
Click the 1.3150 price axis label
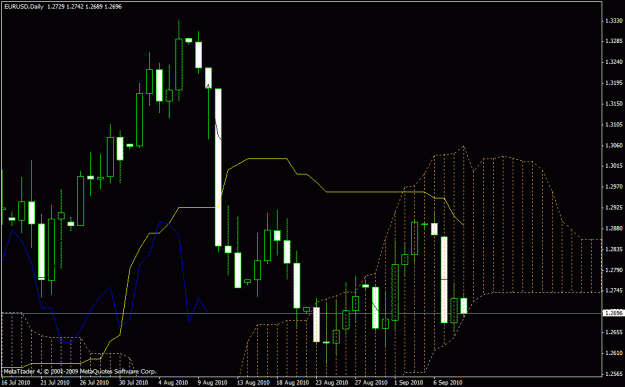coord(613,104)
